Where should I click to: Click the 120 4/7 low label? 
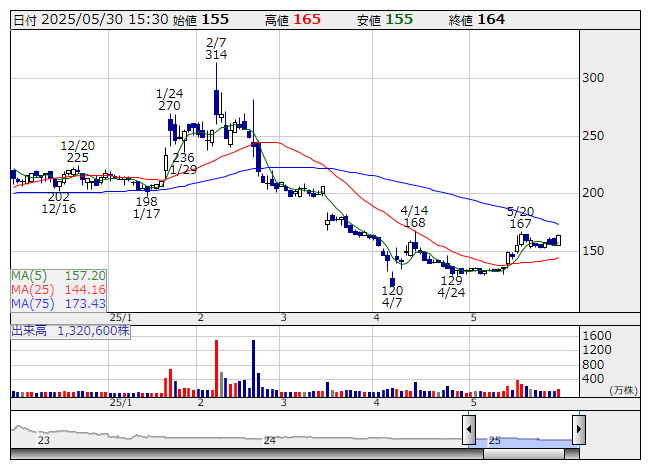pos(392,296)
